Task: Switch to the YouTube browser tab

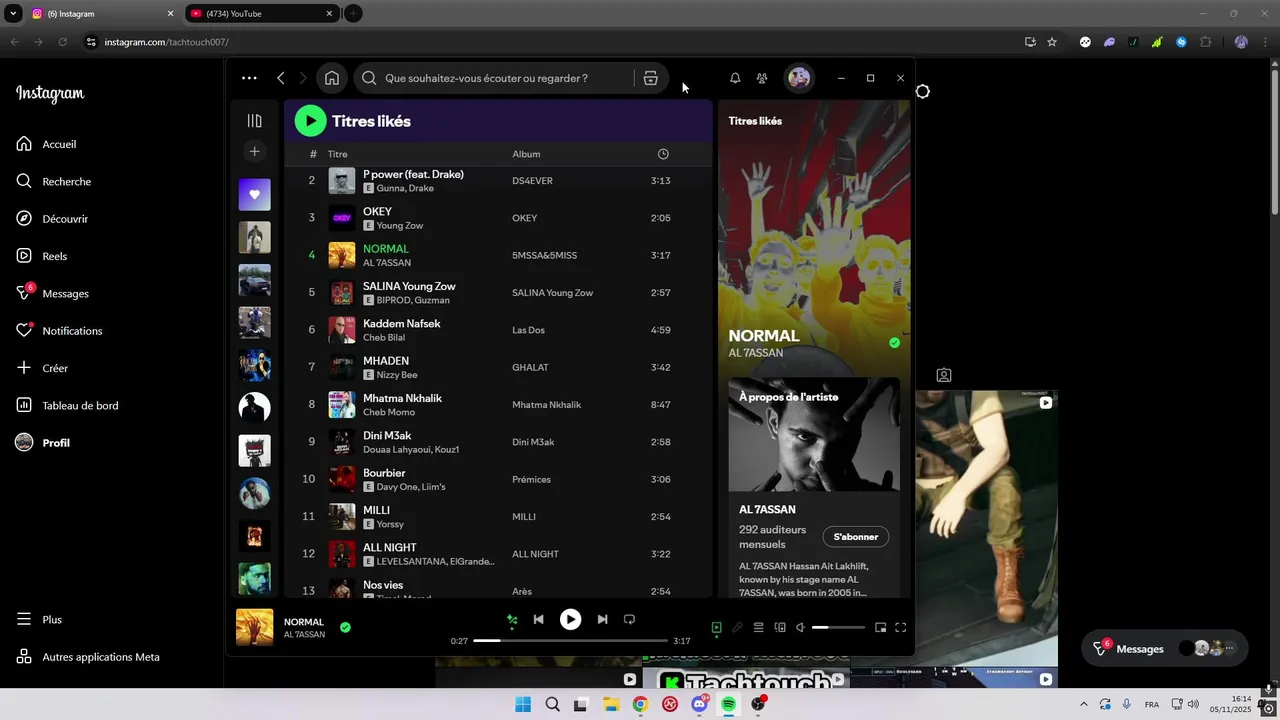Action: pyautogui.click(x=260, y=14)
